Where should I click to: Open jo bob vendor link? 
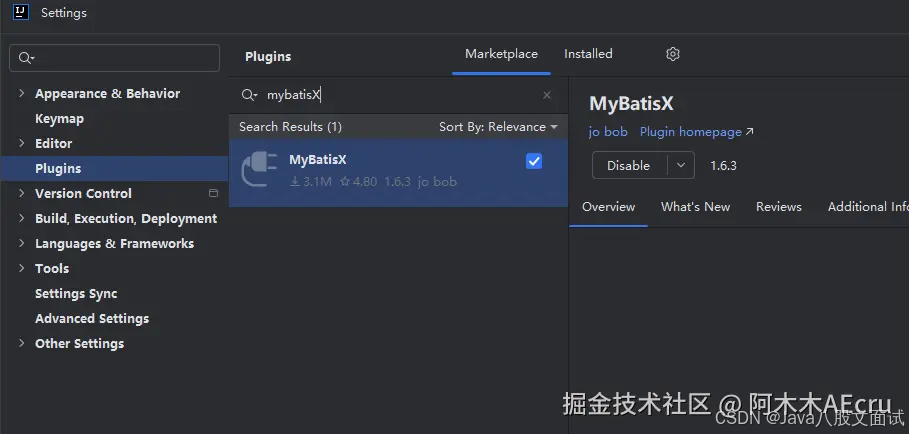click(608, 132)
